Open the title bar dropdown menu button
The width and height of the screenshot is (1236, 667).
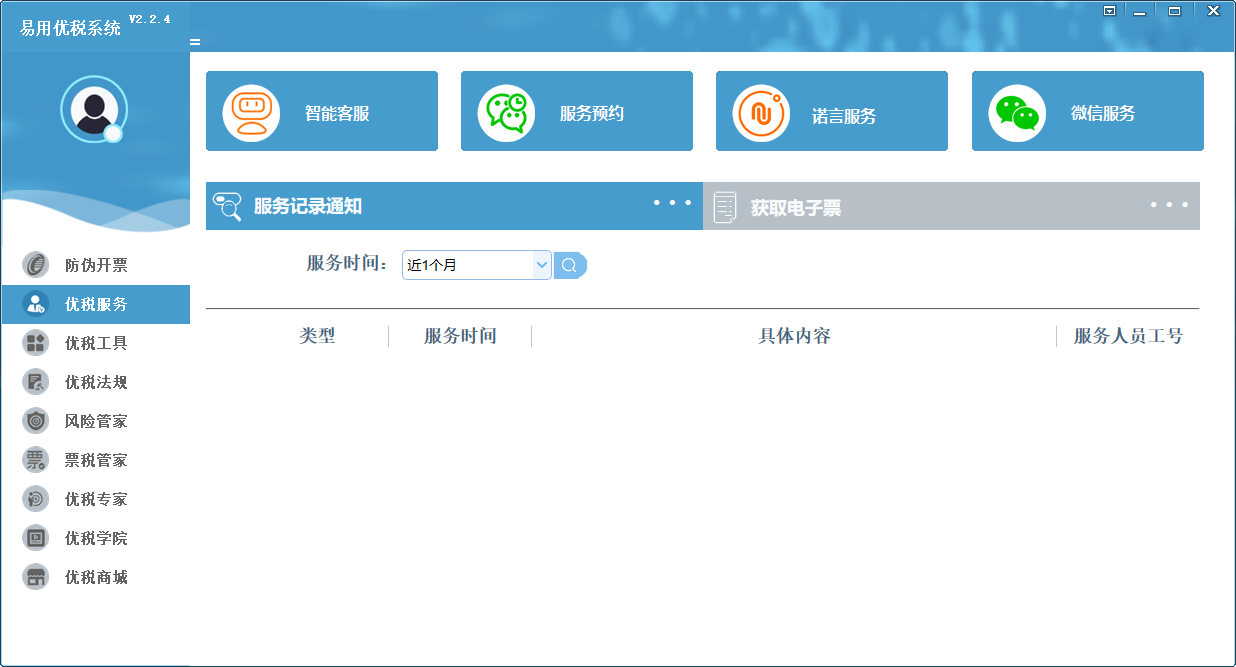1109,11
